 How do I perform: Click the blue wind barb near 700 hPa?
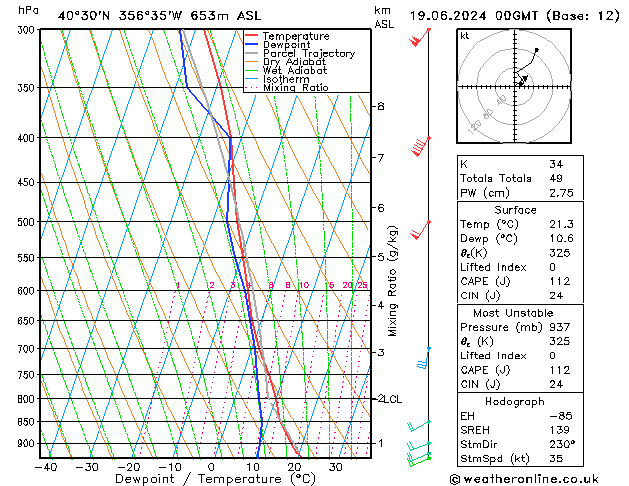click(424, 357)
